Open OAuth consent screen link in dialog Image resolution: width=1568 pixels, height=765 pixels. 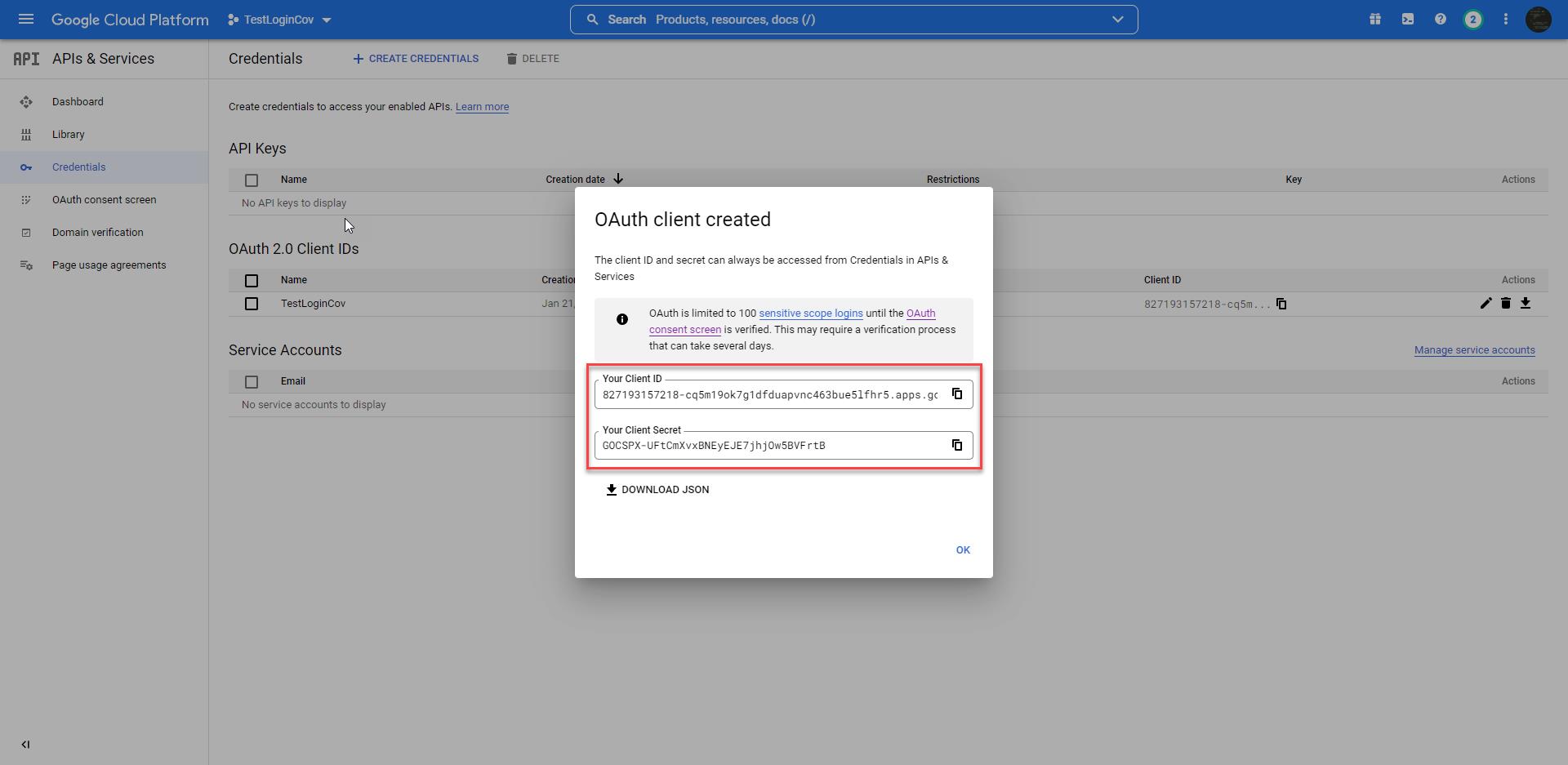tap(792, 322)
